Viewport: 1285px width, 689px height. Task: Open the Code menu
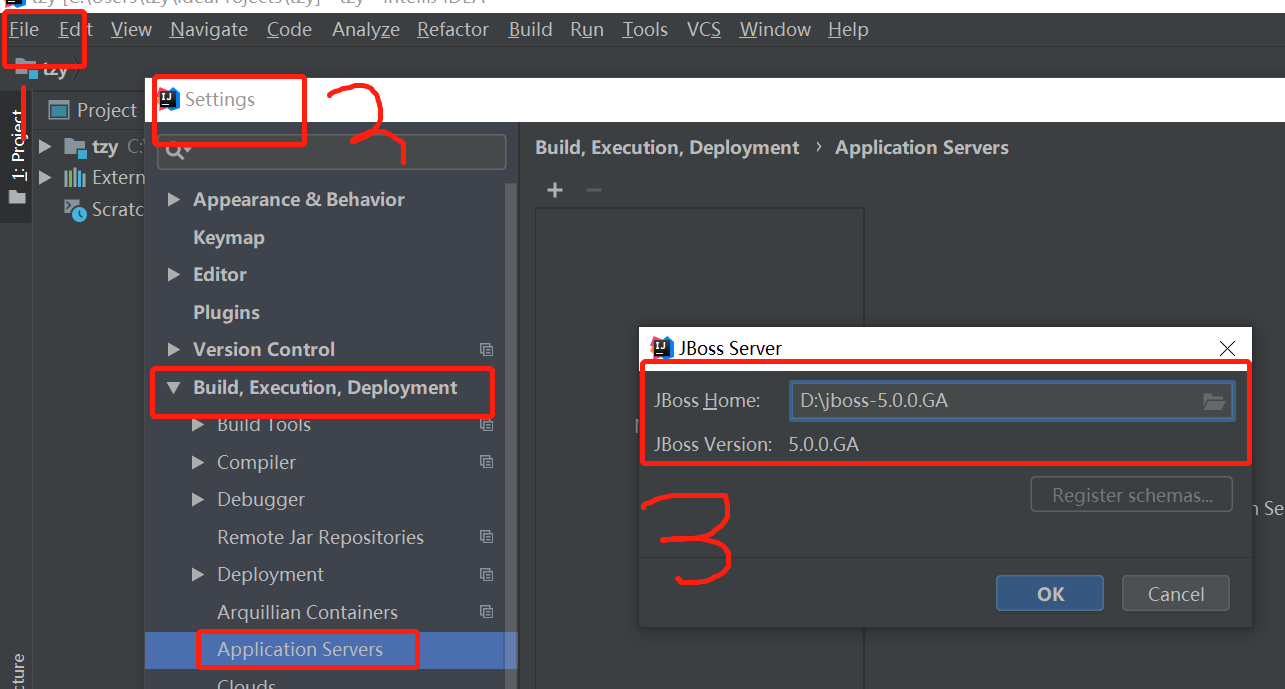click(289, 30)
